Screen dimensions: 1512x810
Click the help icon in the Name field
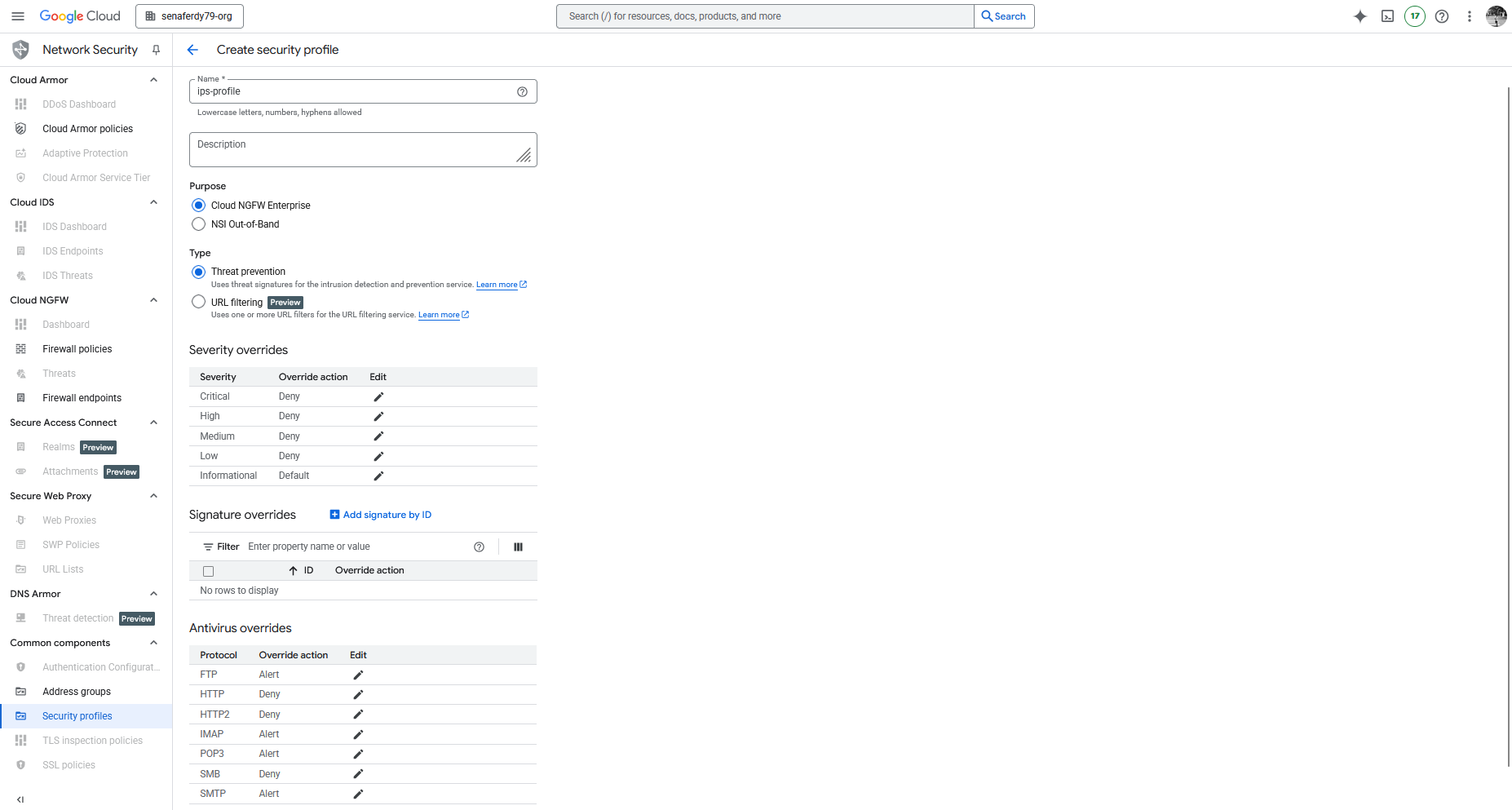point(522,91)
